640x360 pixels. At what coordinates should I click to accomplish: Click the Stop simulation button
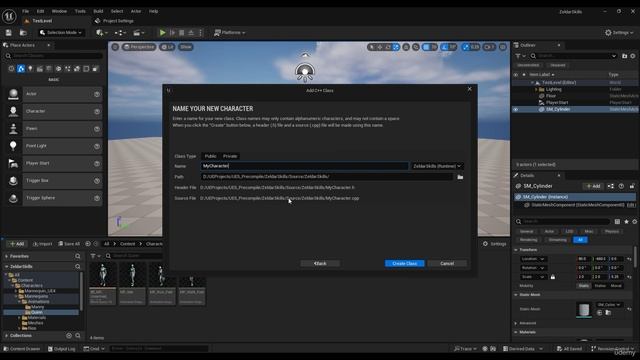tap(182, 33)
